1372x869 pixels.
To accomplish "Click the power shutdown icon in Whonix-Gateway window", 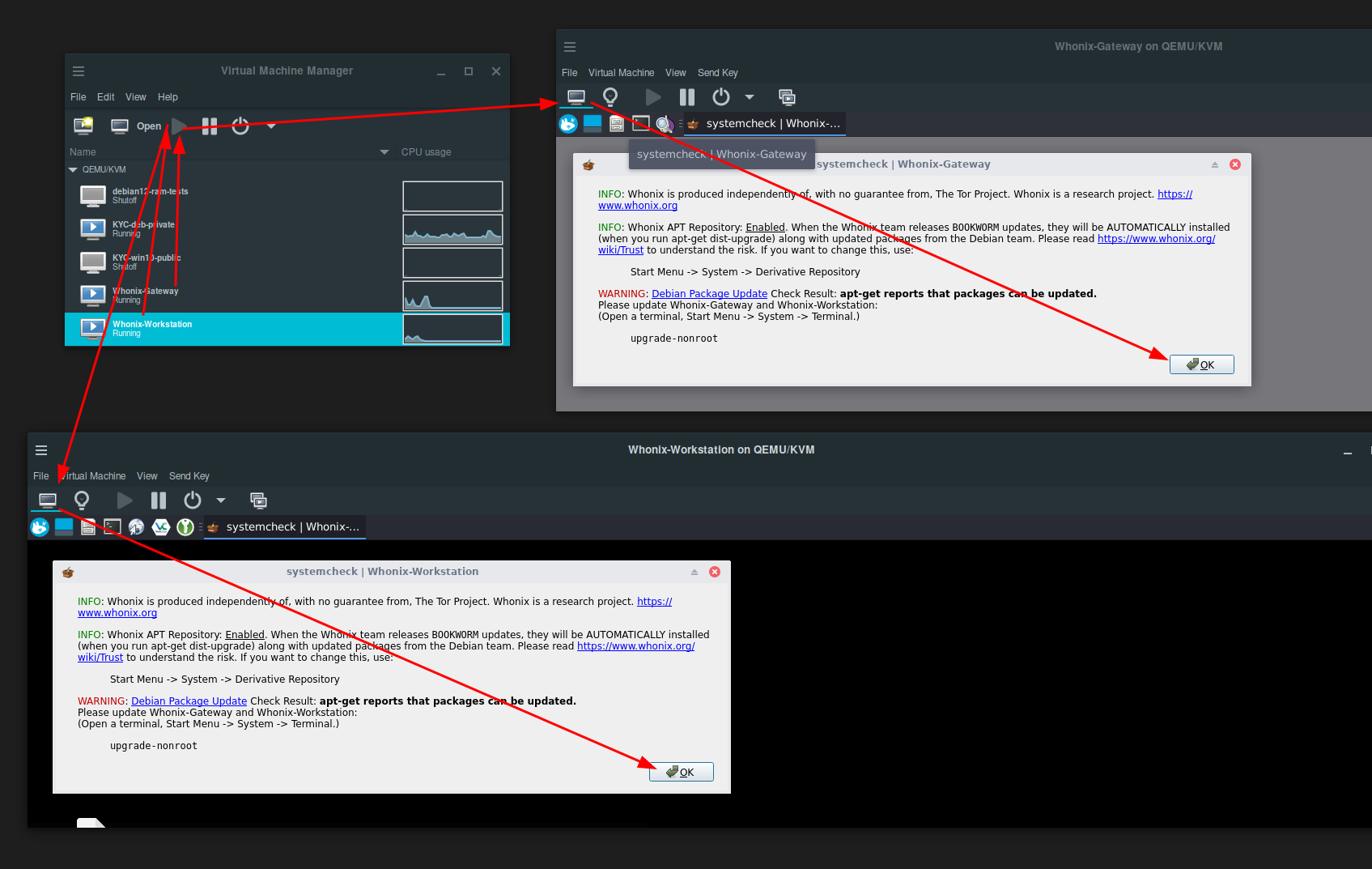I will [721, 97].
